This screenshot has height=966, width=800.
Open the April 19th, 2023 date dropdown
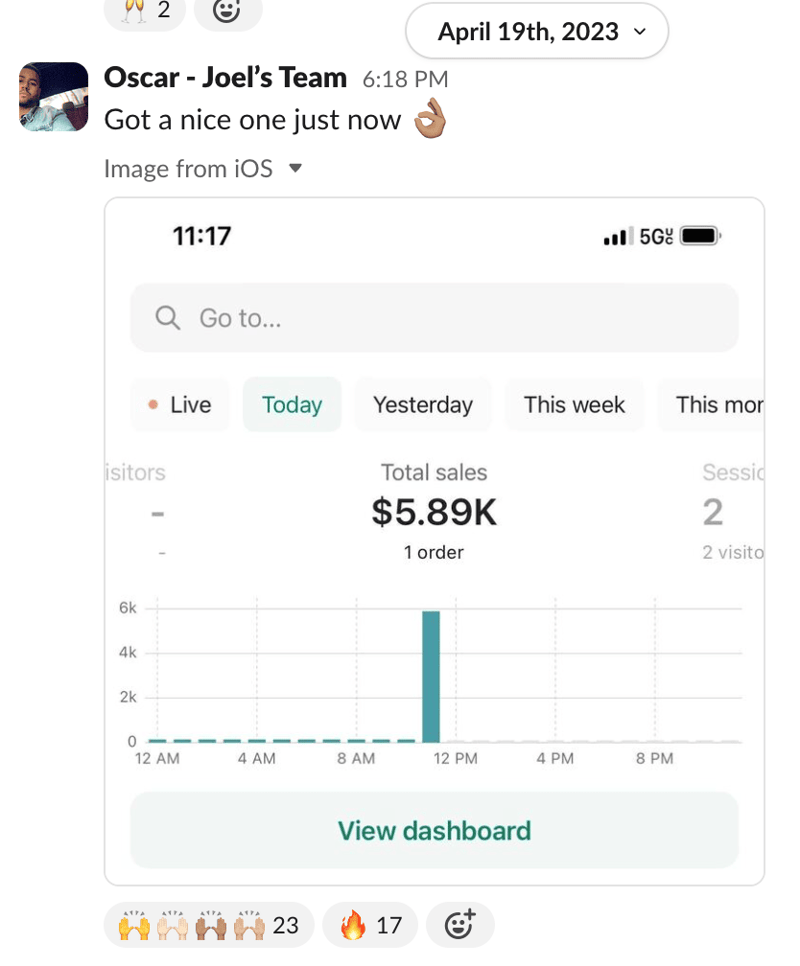click(537, 31)
